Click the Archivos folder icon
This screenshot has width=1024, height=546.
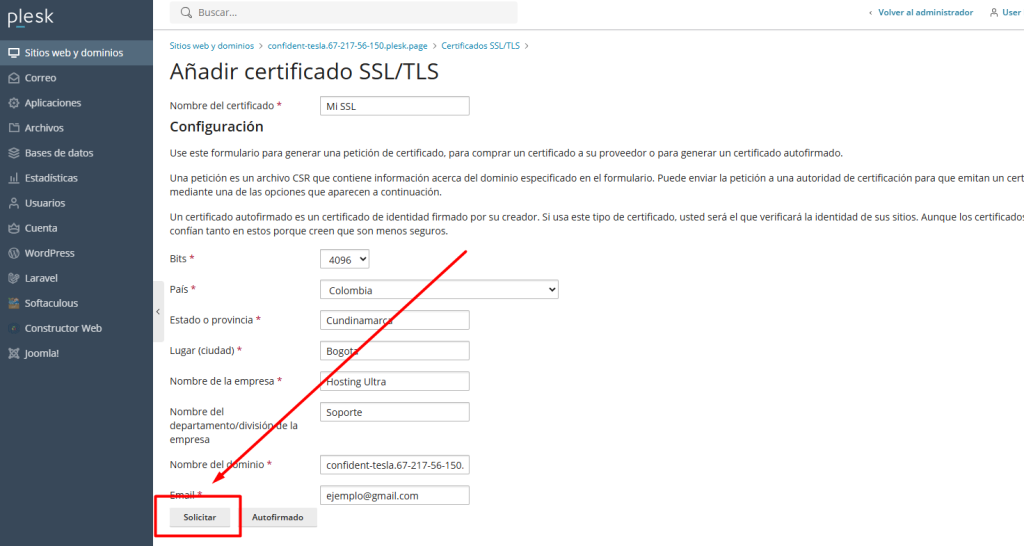(x=14, y=128)
